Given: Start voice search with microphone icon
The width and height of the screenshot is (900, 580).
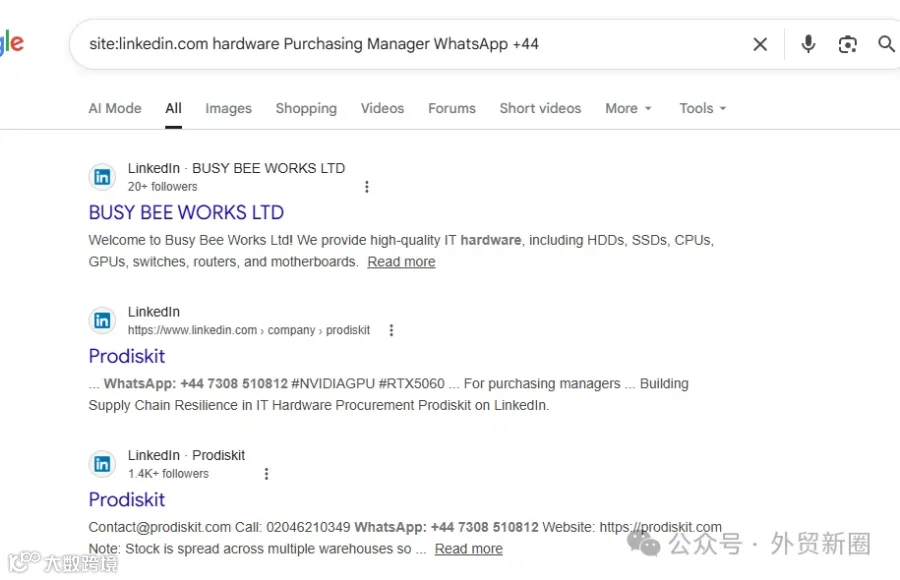Looking at the screenshot, I should (808, 44).
